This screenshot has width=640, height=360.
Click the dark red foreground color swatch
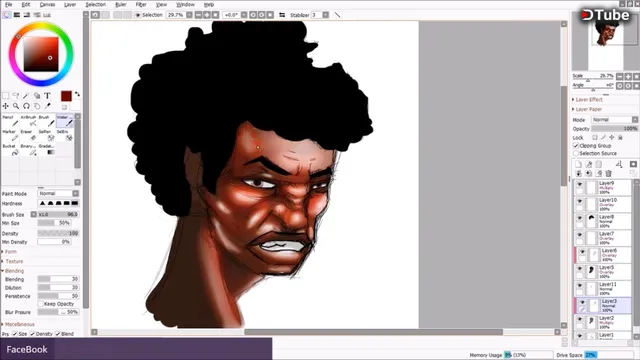(x=66, y=96)
